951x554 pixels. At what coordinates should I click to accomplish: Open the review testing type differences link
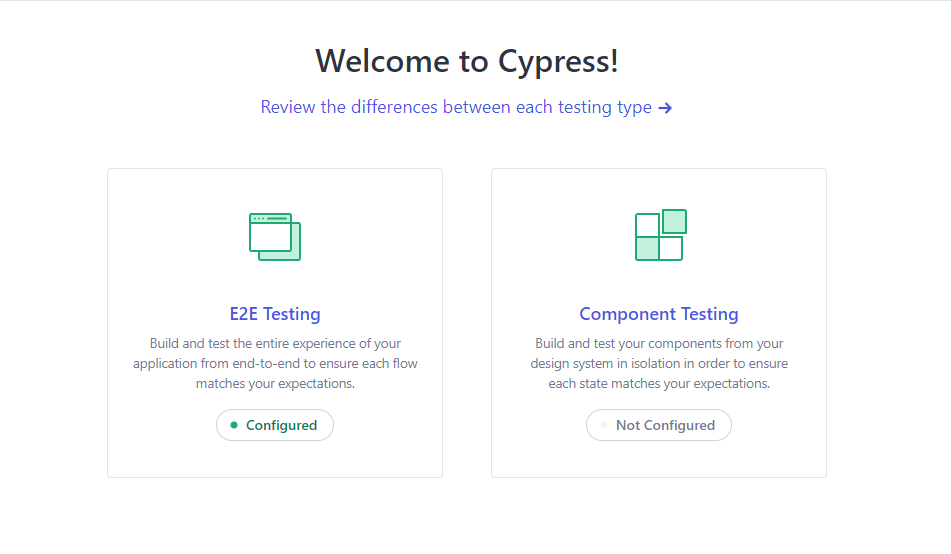click(x=466, y=107)
